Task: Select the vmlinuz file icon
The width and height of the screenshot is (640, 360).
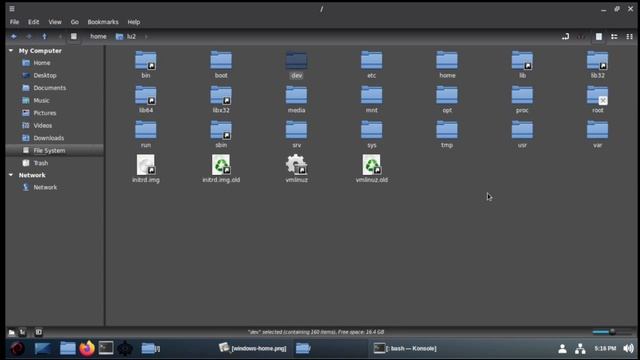Action: [x=296, y=164]
